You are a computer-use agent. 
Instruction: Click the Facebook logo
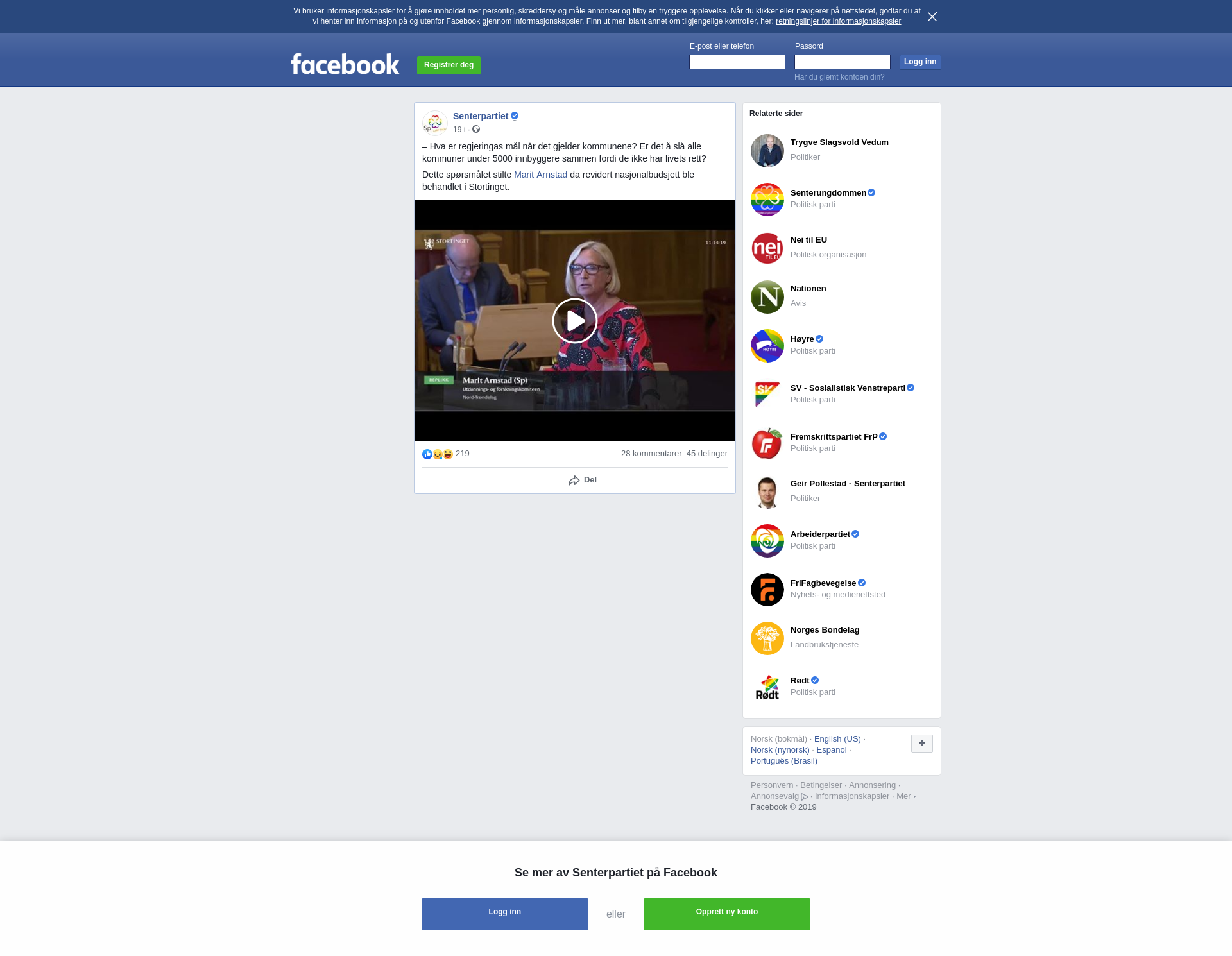pyautogui.click(x=345, y=64)
